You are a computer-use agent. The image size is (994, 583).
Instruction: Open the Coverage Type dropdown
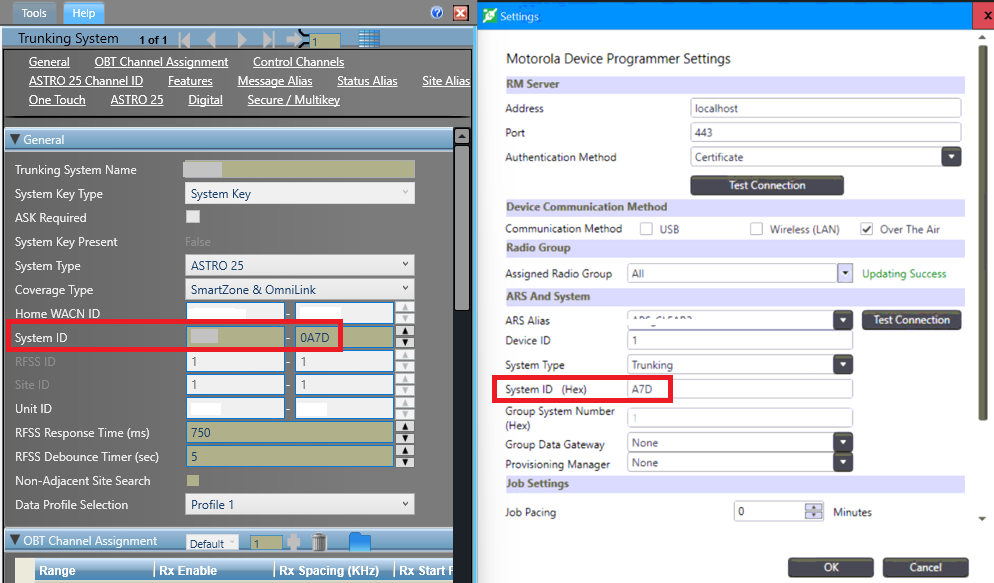click(299, 290)
